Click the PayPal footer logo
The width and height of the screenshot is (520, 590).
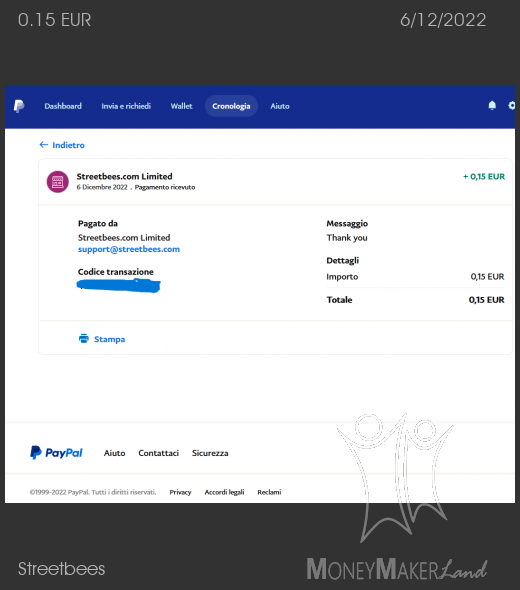56,452
